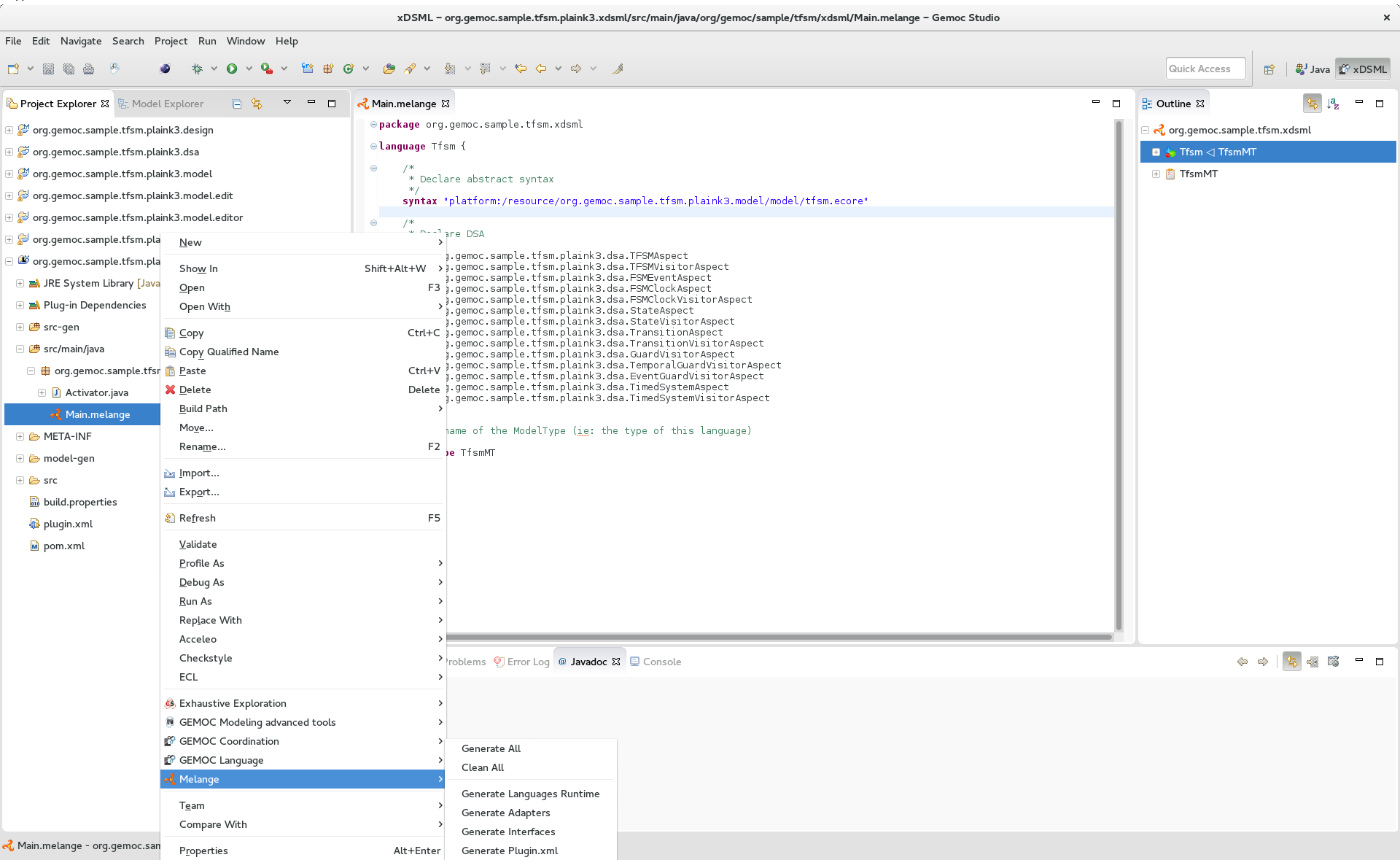
Task: Click the Print toolbar icon
Action: point(89,69)
